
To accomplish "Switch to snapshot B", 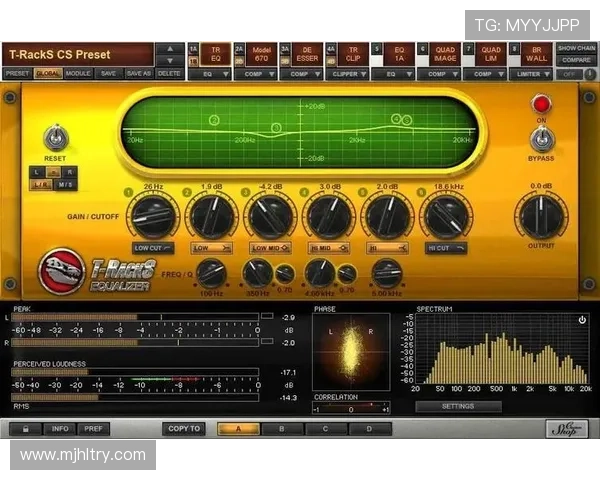I will coord(282,429).
